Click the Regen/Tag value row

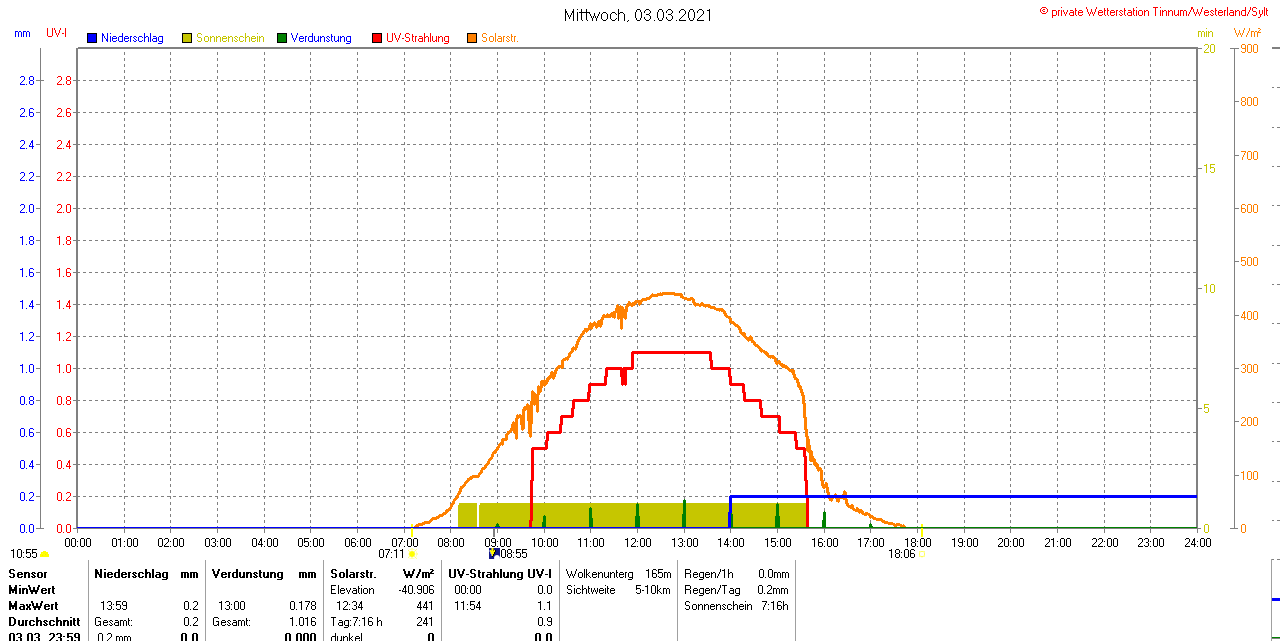tap(736, 590)
